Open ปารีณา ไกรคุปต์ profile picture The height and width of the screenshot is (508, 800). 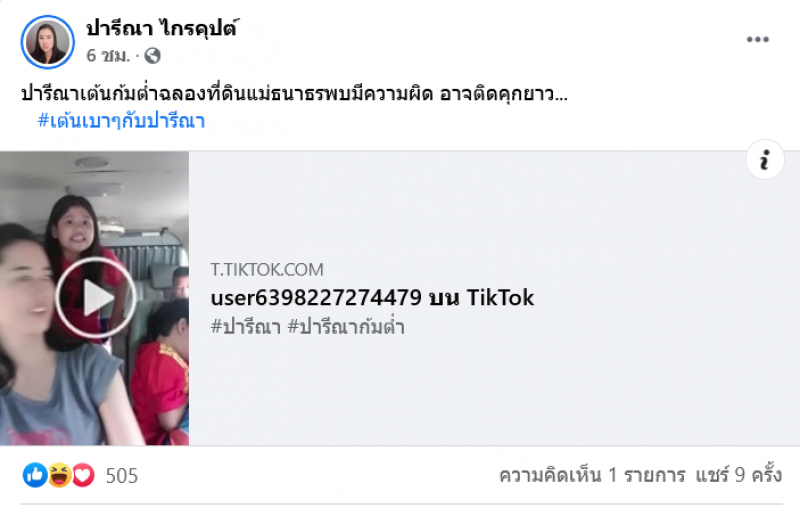tap(47, 42)
